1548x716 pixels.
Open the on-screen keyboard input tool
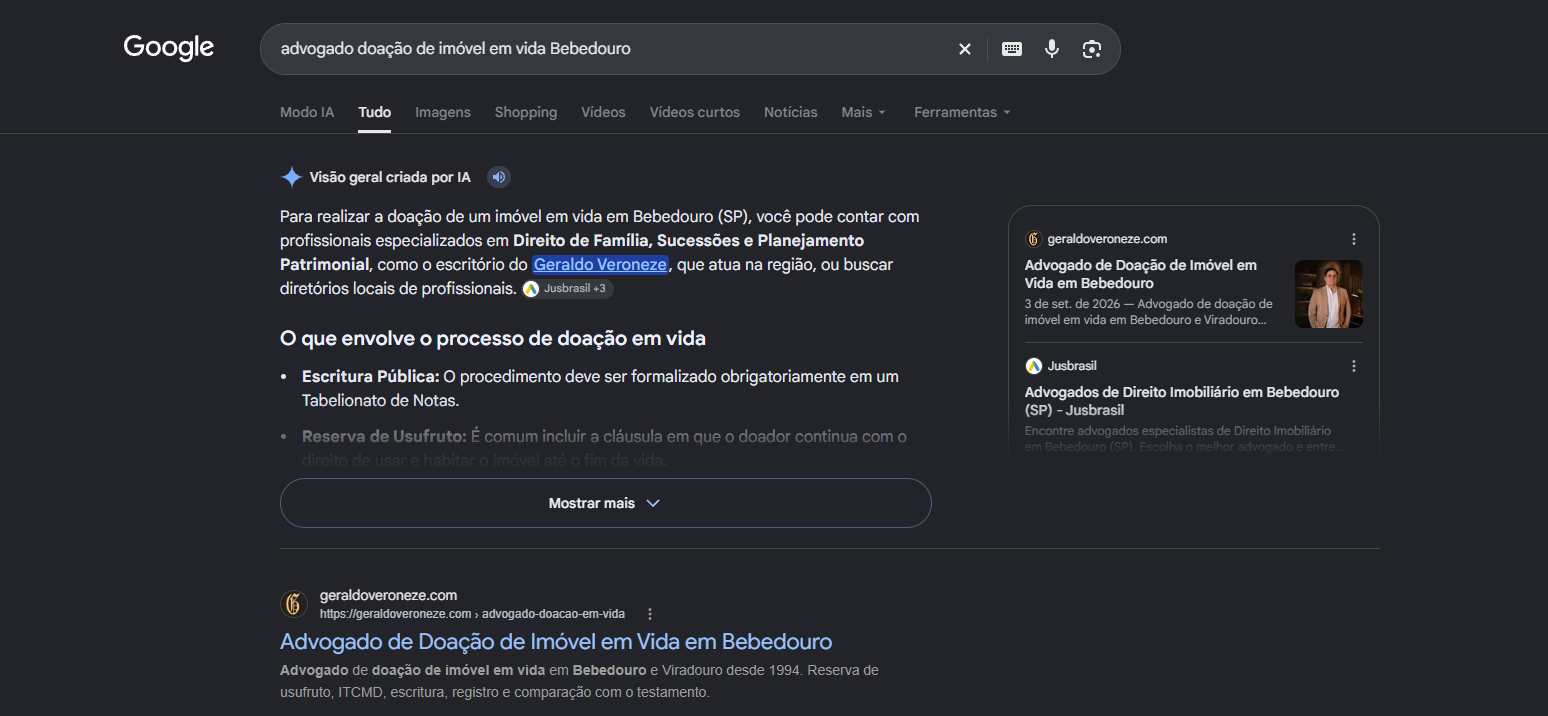point(1012,49)
